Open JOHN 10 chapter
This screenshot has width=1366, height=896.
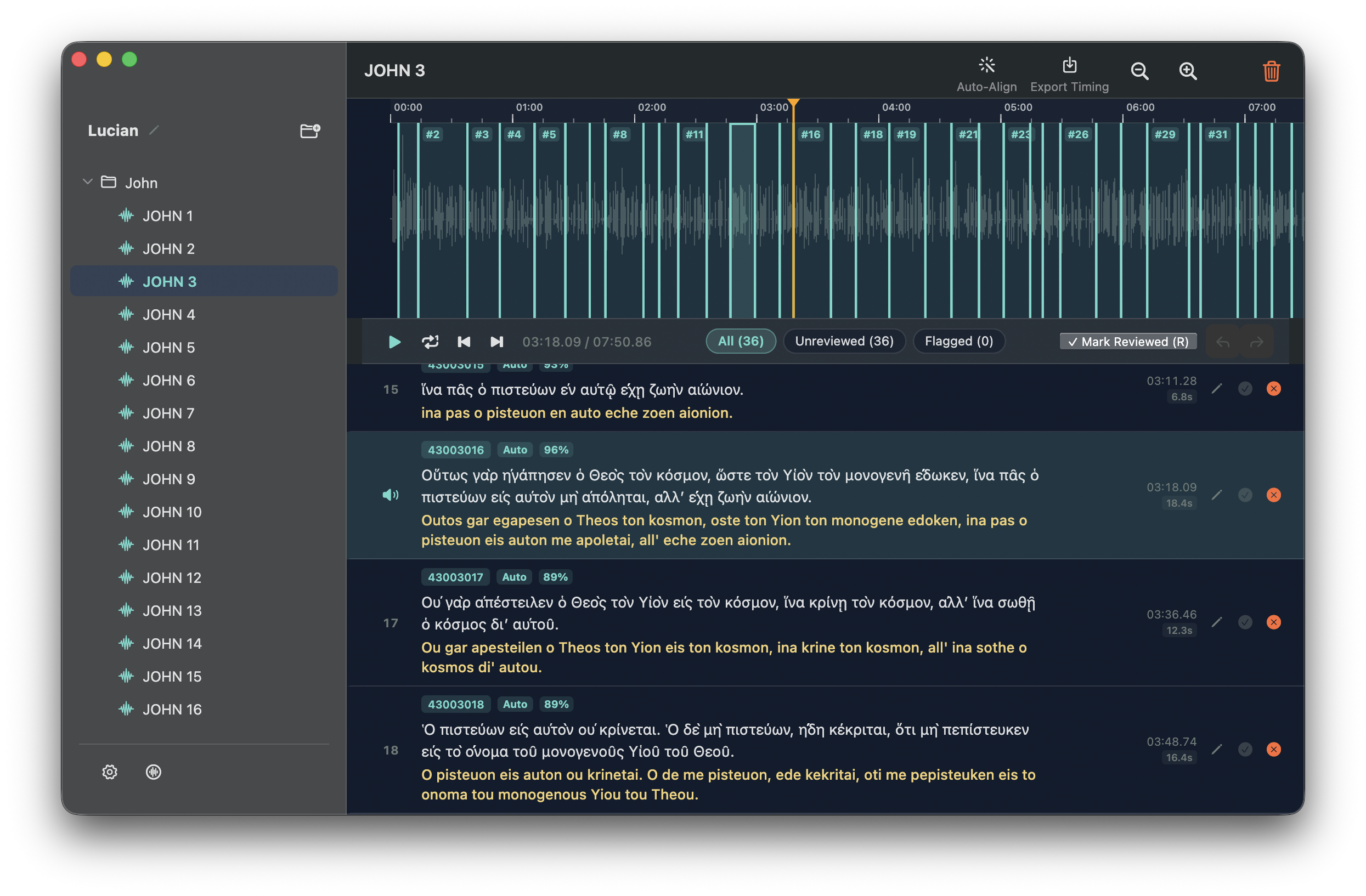(x=204, y=512)
